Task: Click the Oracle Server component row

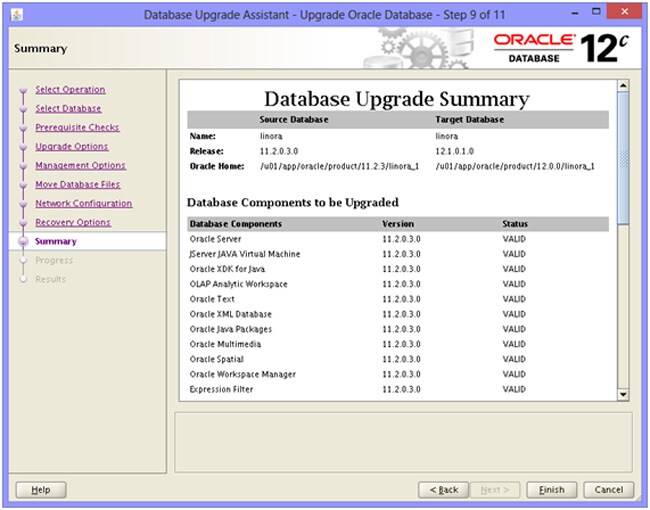Action: tap(398, 239)
